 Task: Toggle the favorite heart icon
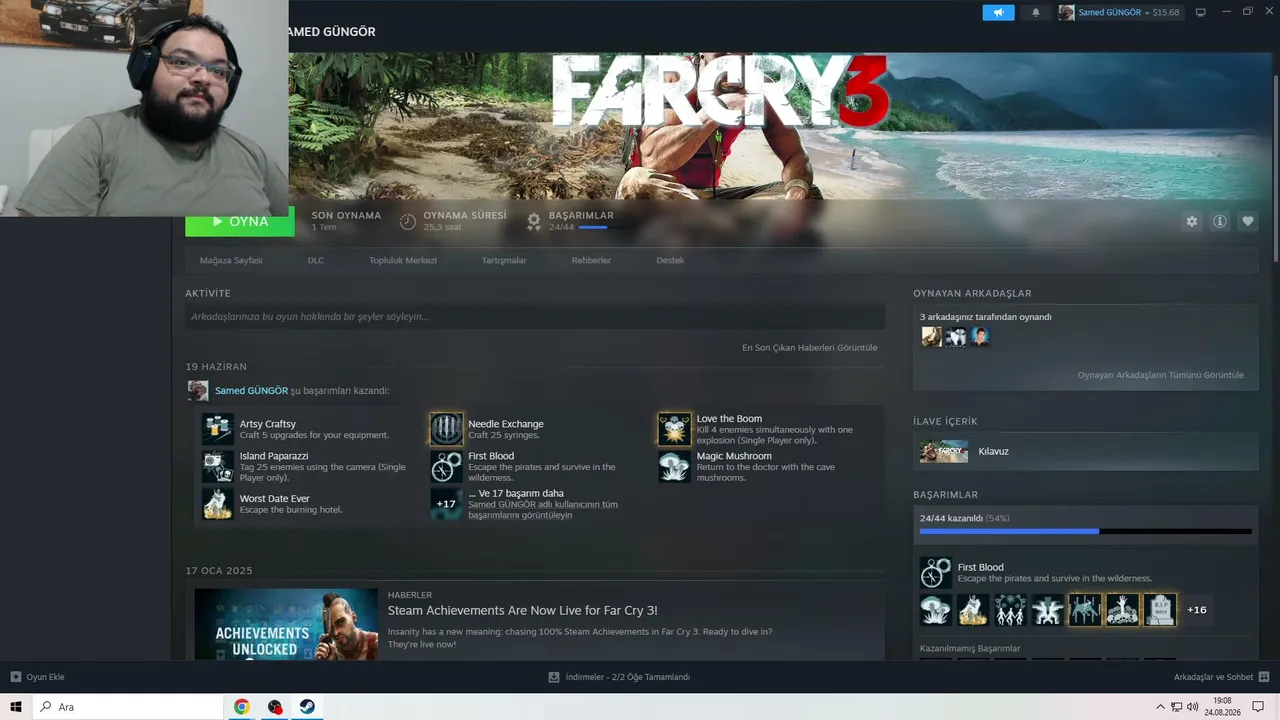pyautogui.click(x=1247, y=222)
